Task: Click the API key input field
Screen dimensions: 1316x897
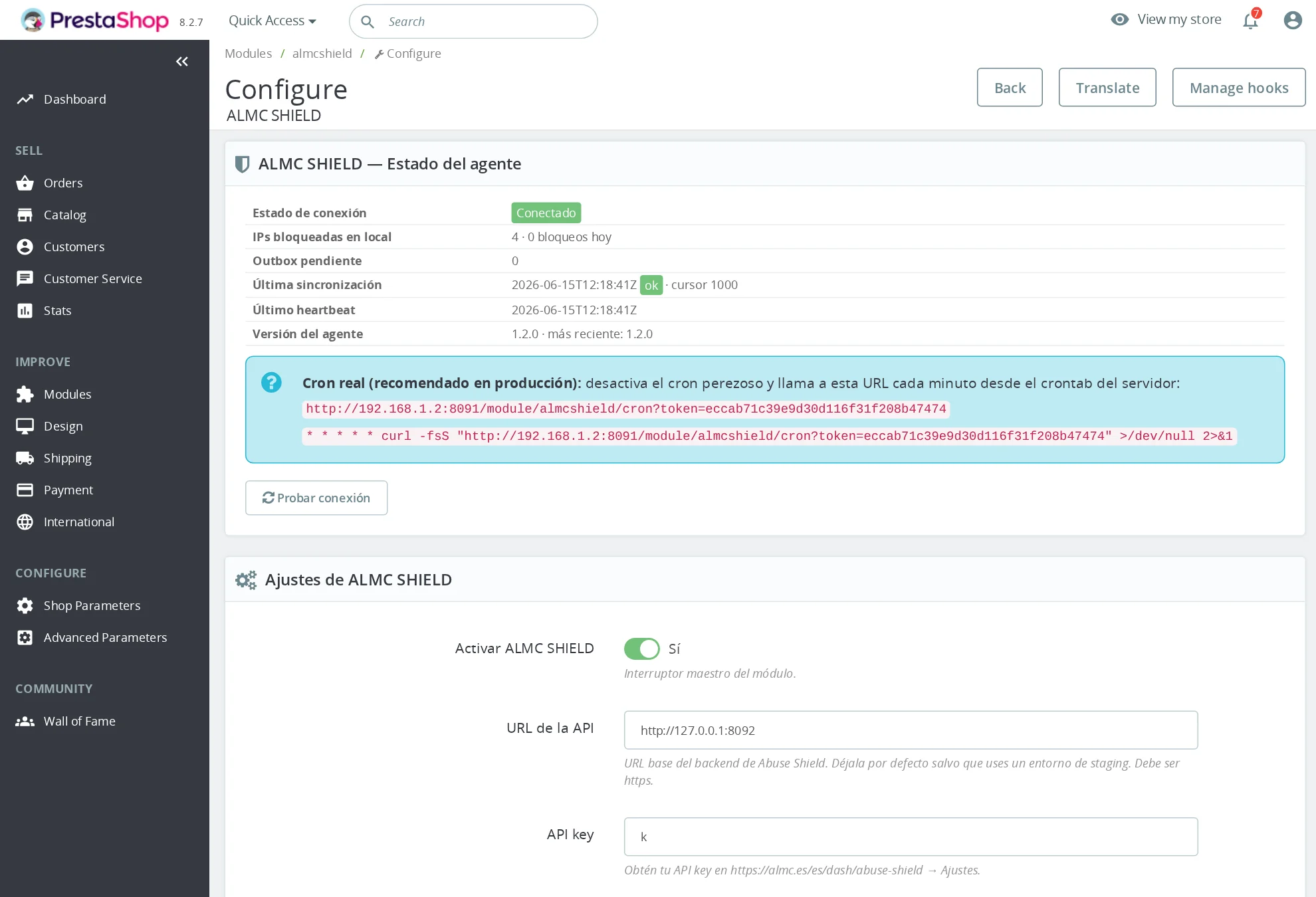Action: coord(911,837)
